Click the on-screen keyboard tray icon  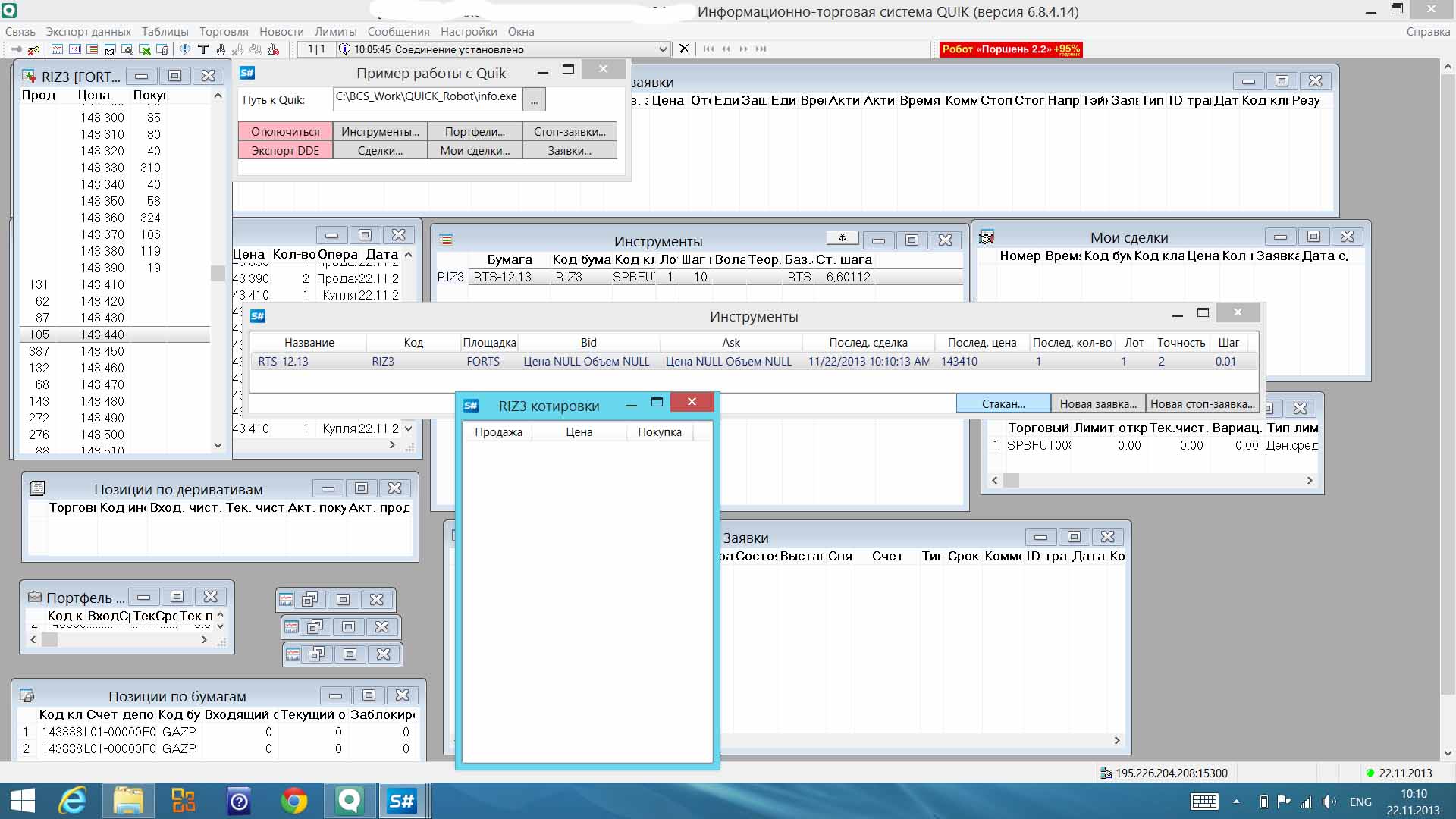click(1204, 802)
